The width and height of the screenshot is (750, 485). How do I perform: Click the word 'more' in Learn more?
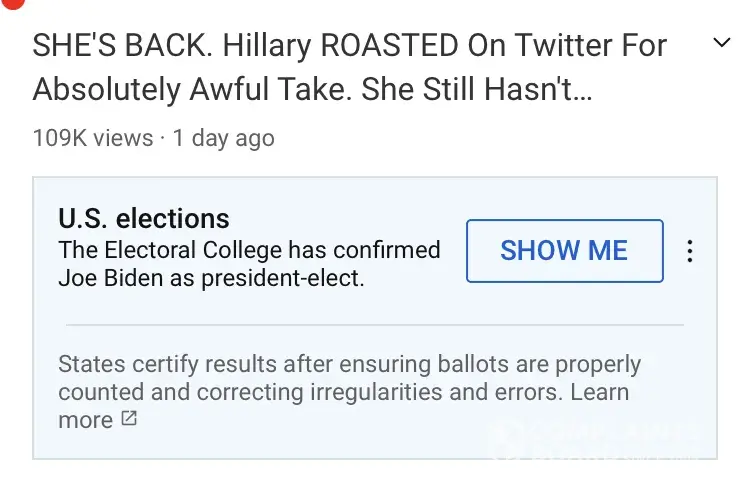click(x=85, y=420)
